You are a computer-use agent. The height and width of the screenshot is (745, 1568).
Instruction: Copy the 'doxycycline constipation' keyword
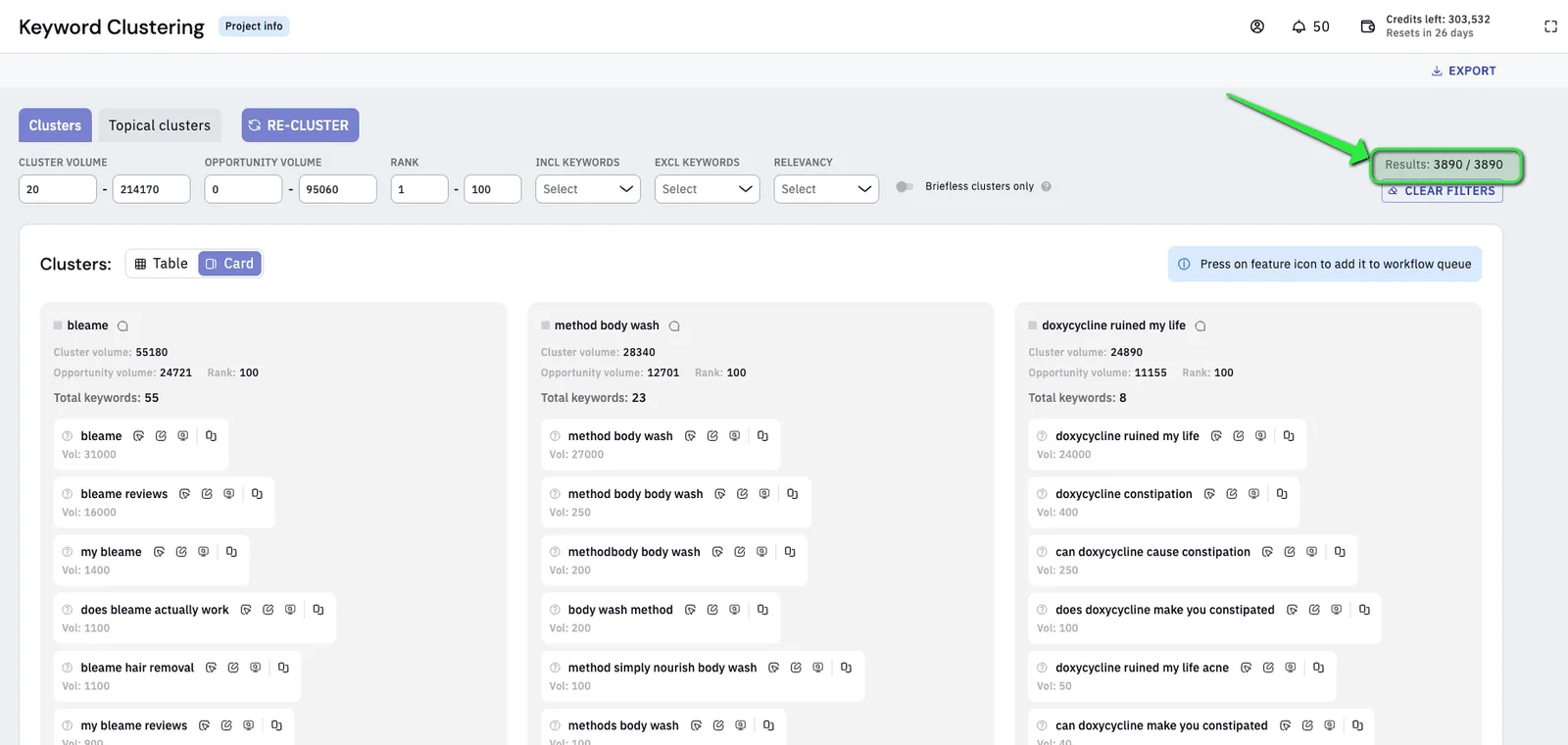click(x=1282, y=494)
